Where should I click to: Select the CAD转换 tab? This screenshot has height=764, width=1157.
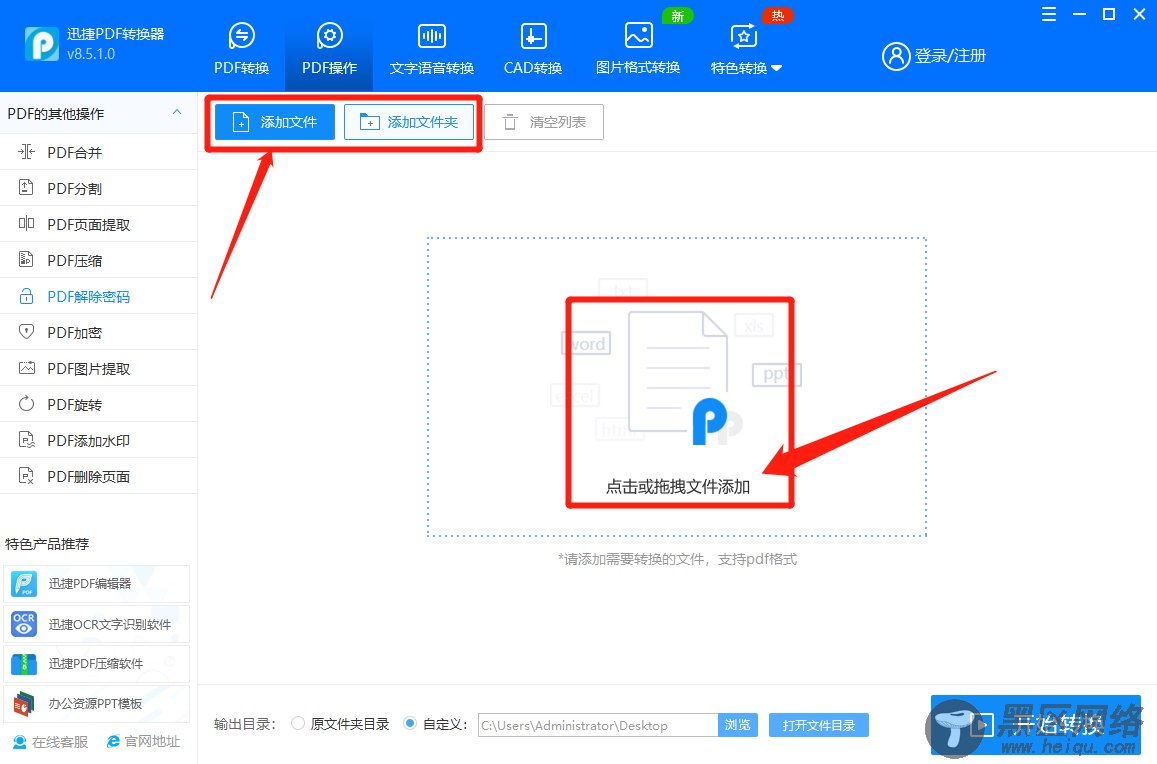533,49
